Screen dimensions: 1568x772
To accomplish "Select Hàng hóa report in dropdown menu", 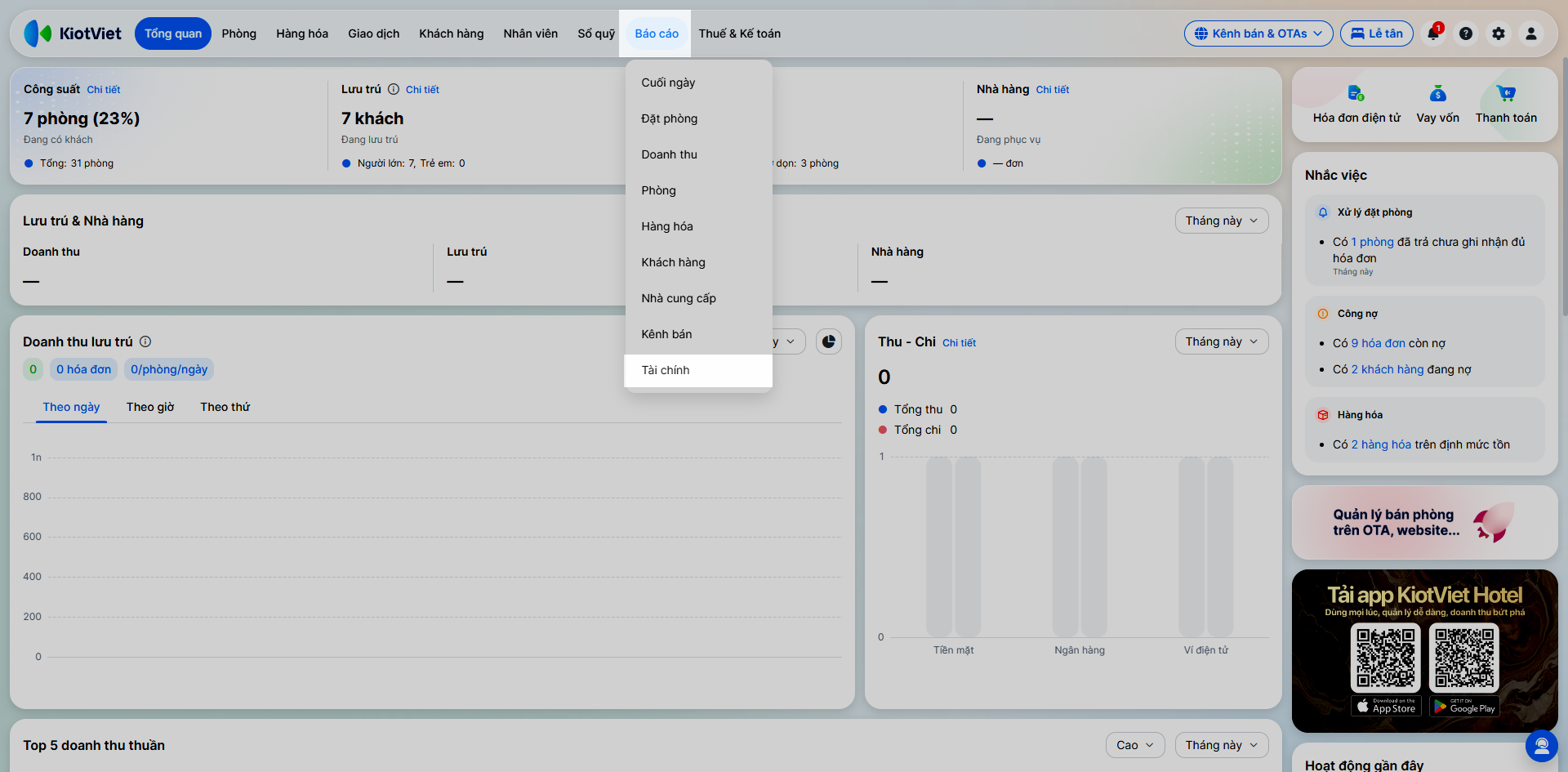I will pyautogui.click(x=698, y=226).
